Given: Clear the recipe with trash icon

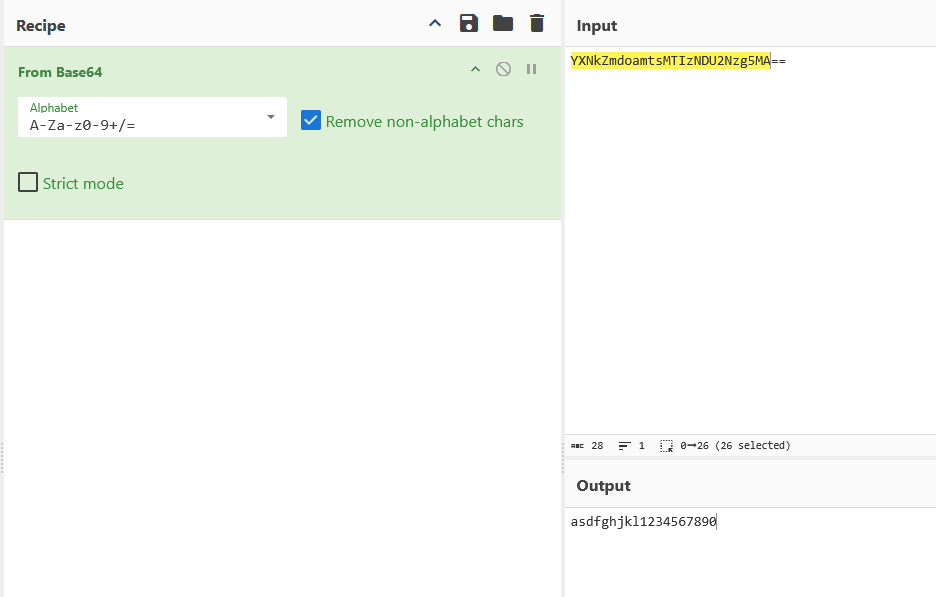Looking at the screenshot, I should (537, 23).
